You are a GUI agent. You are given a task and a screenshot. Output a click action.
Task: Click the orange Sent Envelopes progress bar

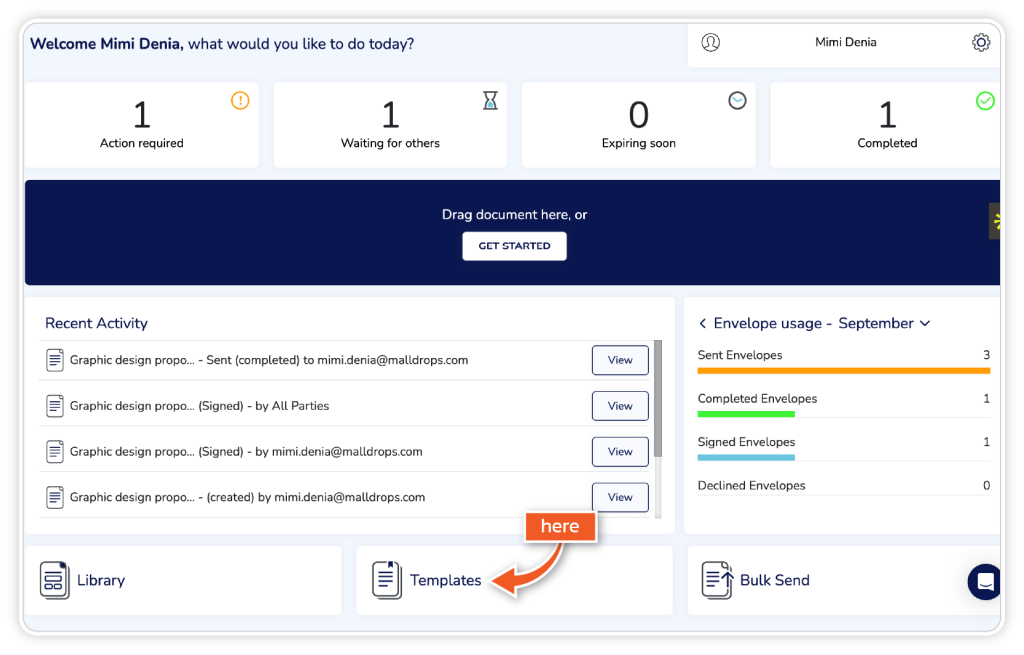click(843, 370)
